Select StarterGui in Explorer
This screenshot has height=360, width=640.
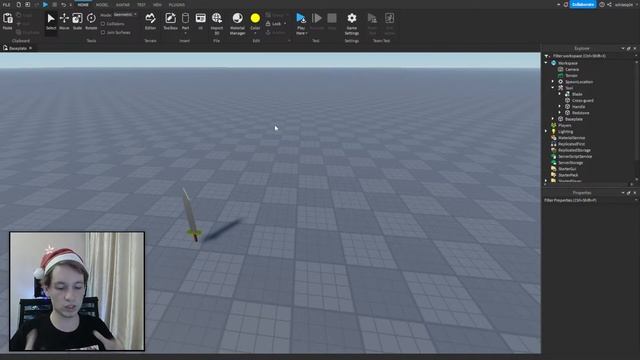coord(567,169)
